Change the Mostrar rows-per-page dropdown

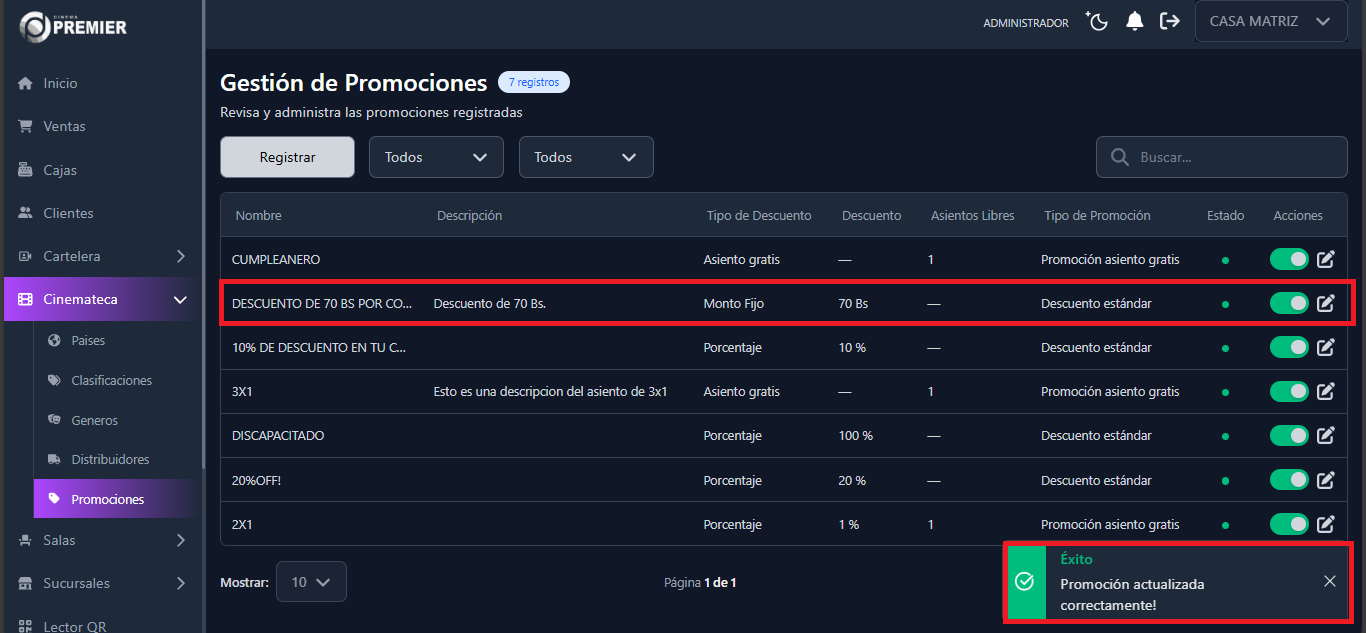pyautogui.click(x=311, y=582)
